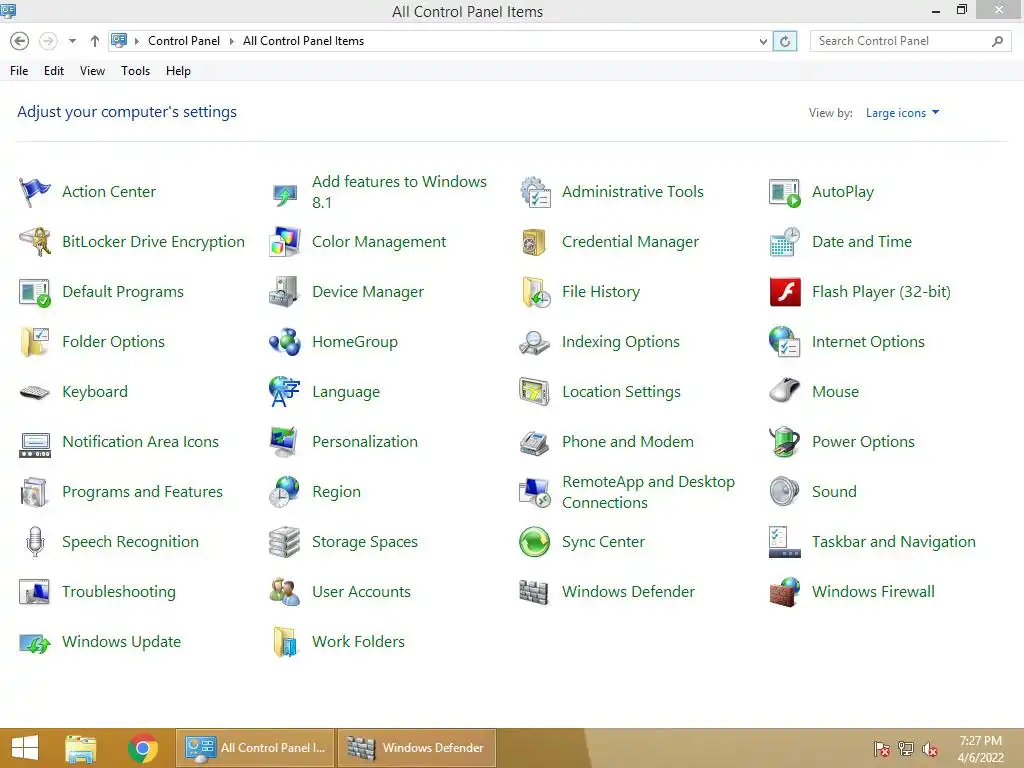Click the Folder Options icon
Screen dimensions: 1024x768
pyautogui.click(x=35, y=342)
